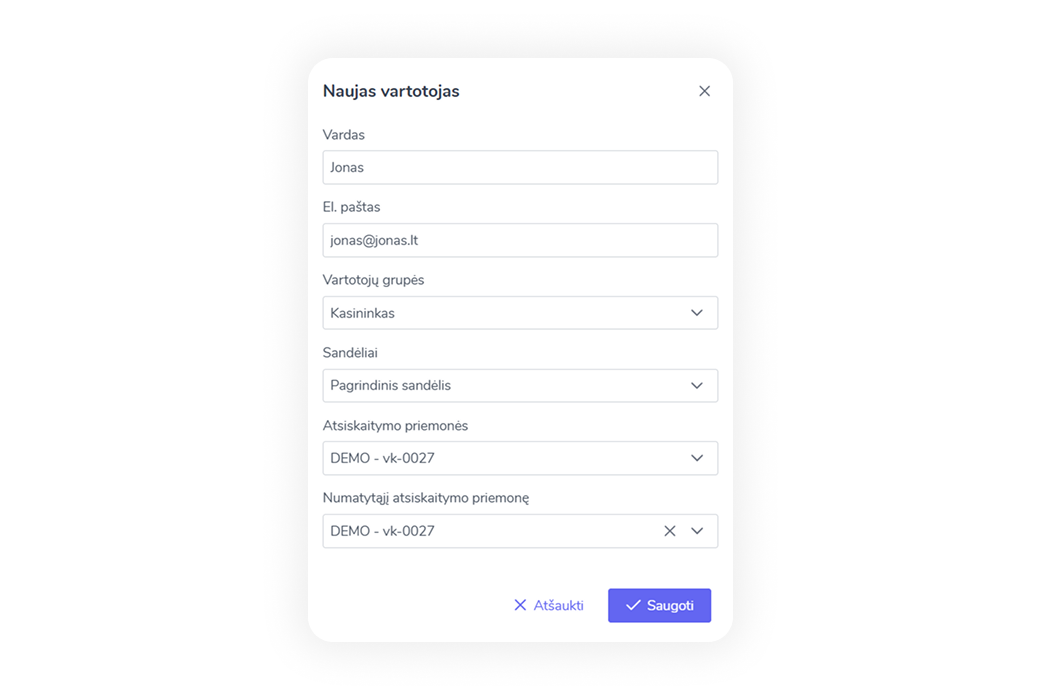1040x700 pixels.
Task: Click the El. paštas email field
Action: click(520, 240)
